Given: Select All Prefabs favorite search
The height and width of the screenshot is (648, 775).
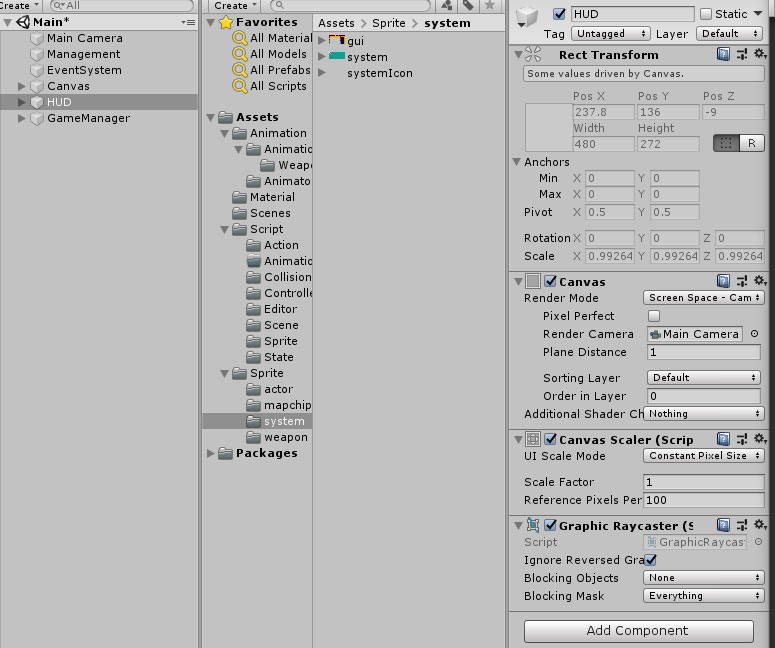Looking at the screenshot, I should click(280, 70).
